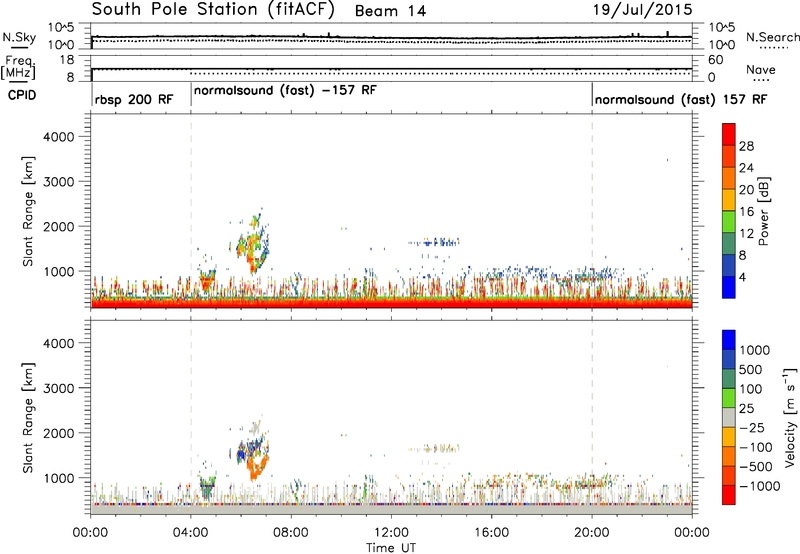
Task: Click the 'Velocity [m s-1]' colorbar title
Action: click(x=790, y=417)
